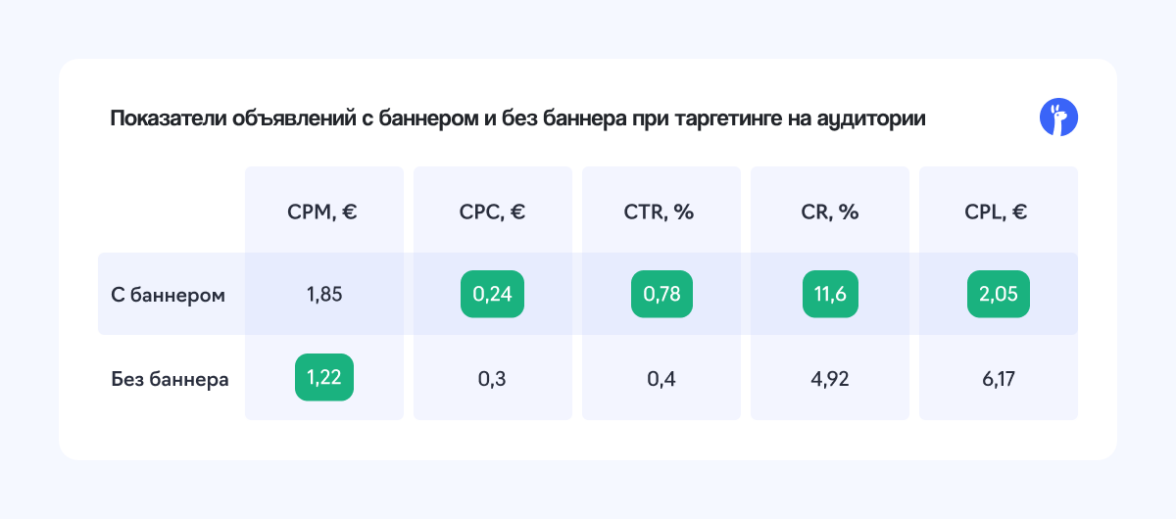
Task: Click the green 0,78 CTR badge
Action: (662, 295)
